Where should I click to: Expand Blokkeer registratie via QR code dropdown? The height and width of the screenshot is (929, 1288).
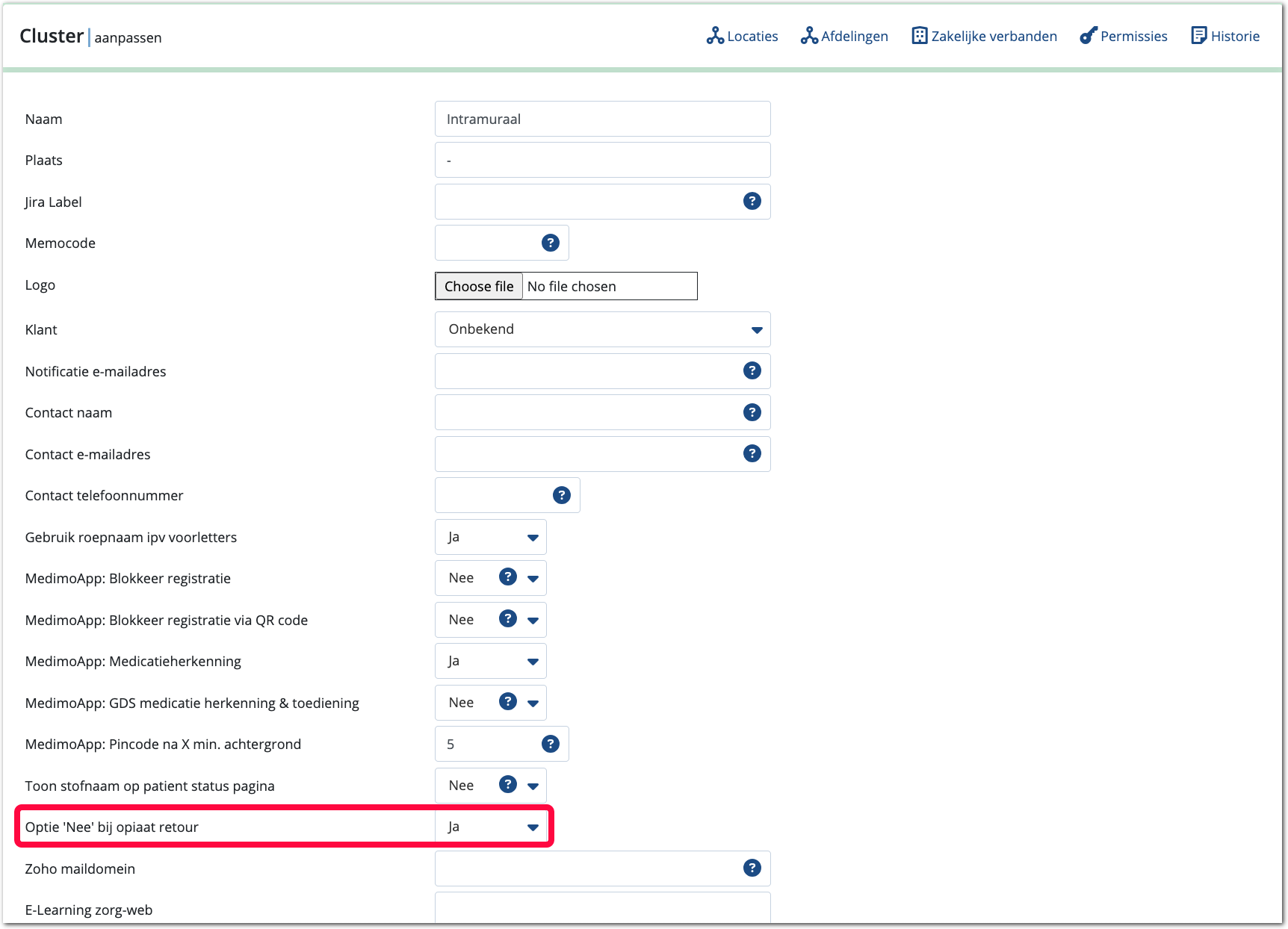pos(532,620)
